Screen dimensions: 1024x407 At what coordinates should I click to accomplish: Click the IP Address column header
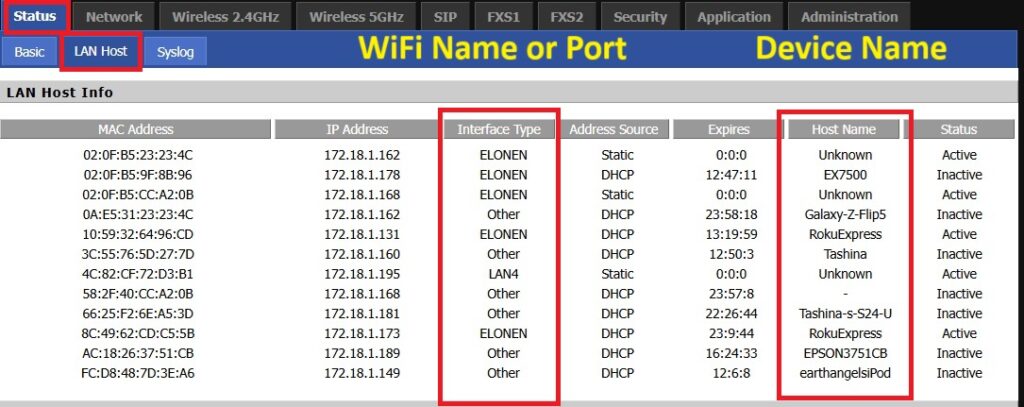pos(356,129)
